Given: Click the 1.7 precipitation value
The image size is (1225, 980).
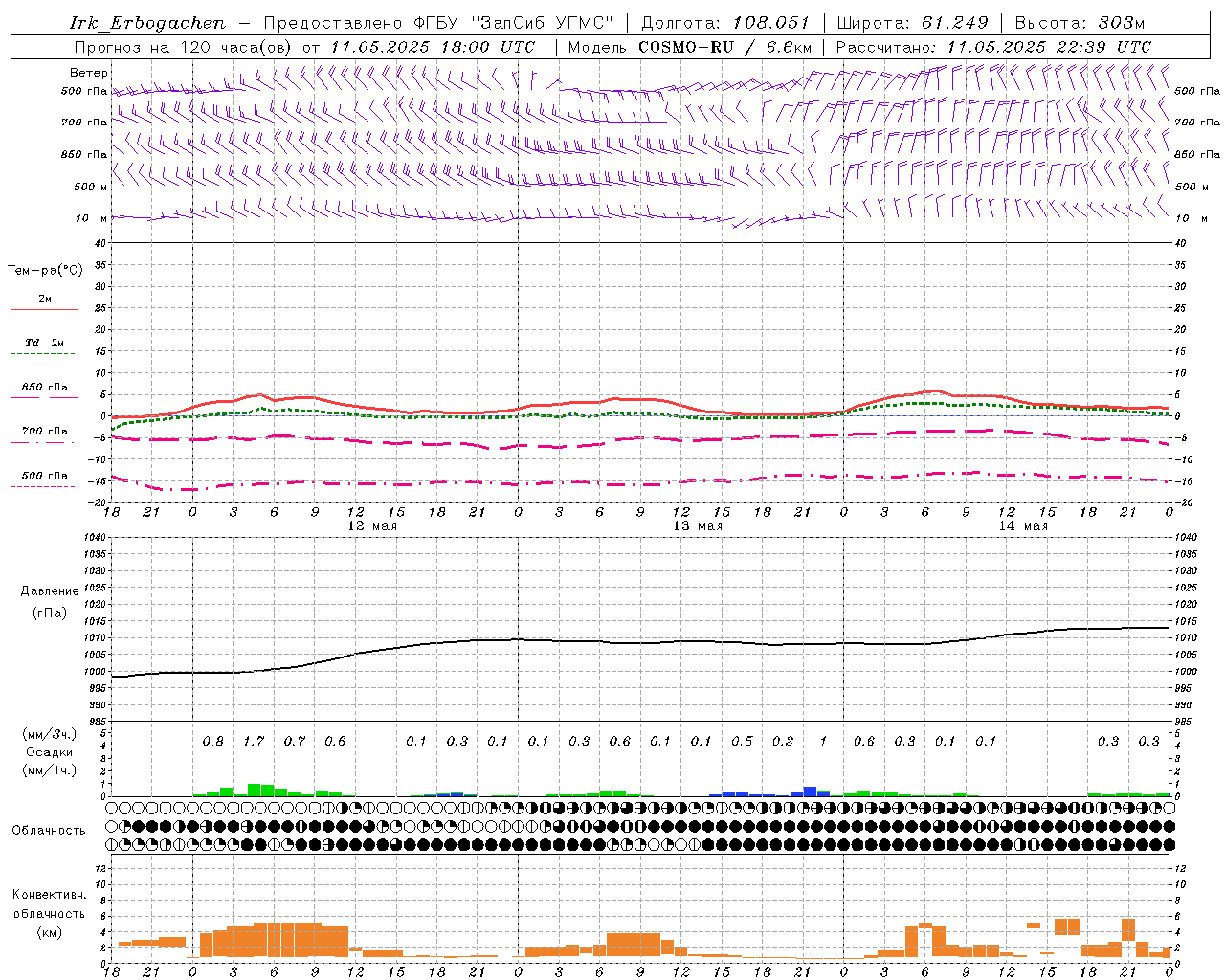Looking at the screenshot, I should (x=254, y=741).
